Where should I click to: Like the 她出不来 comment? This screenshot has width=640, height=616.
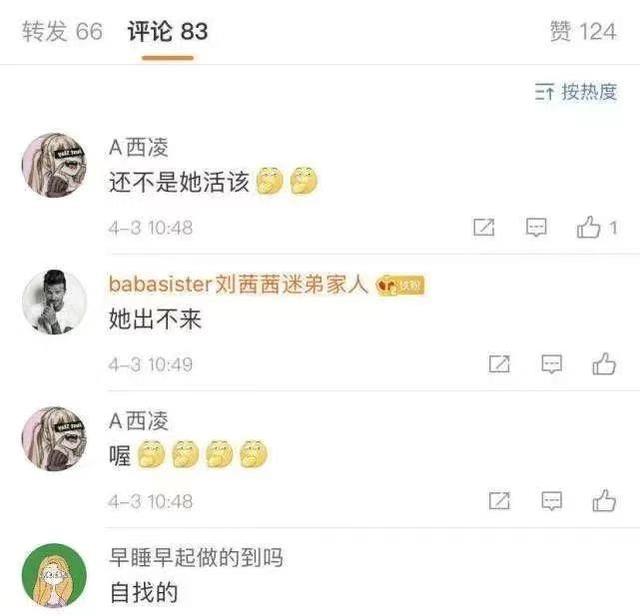coord(604,364)
